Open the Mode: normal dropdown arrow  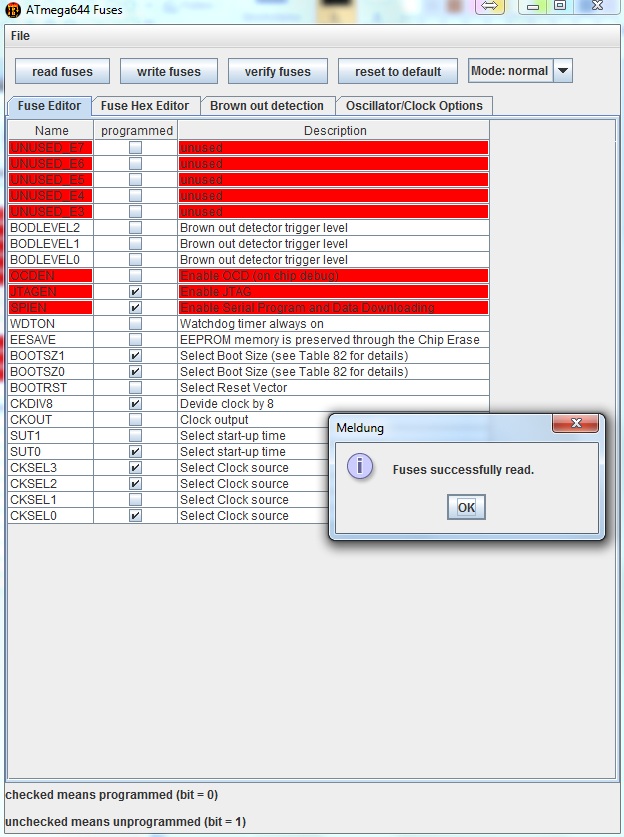(x=563, y=71)
